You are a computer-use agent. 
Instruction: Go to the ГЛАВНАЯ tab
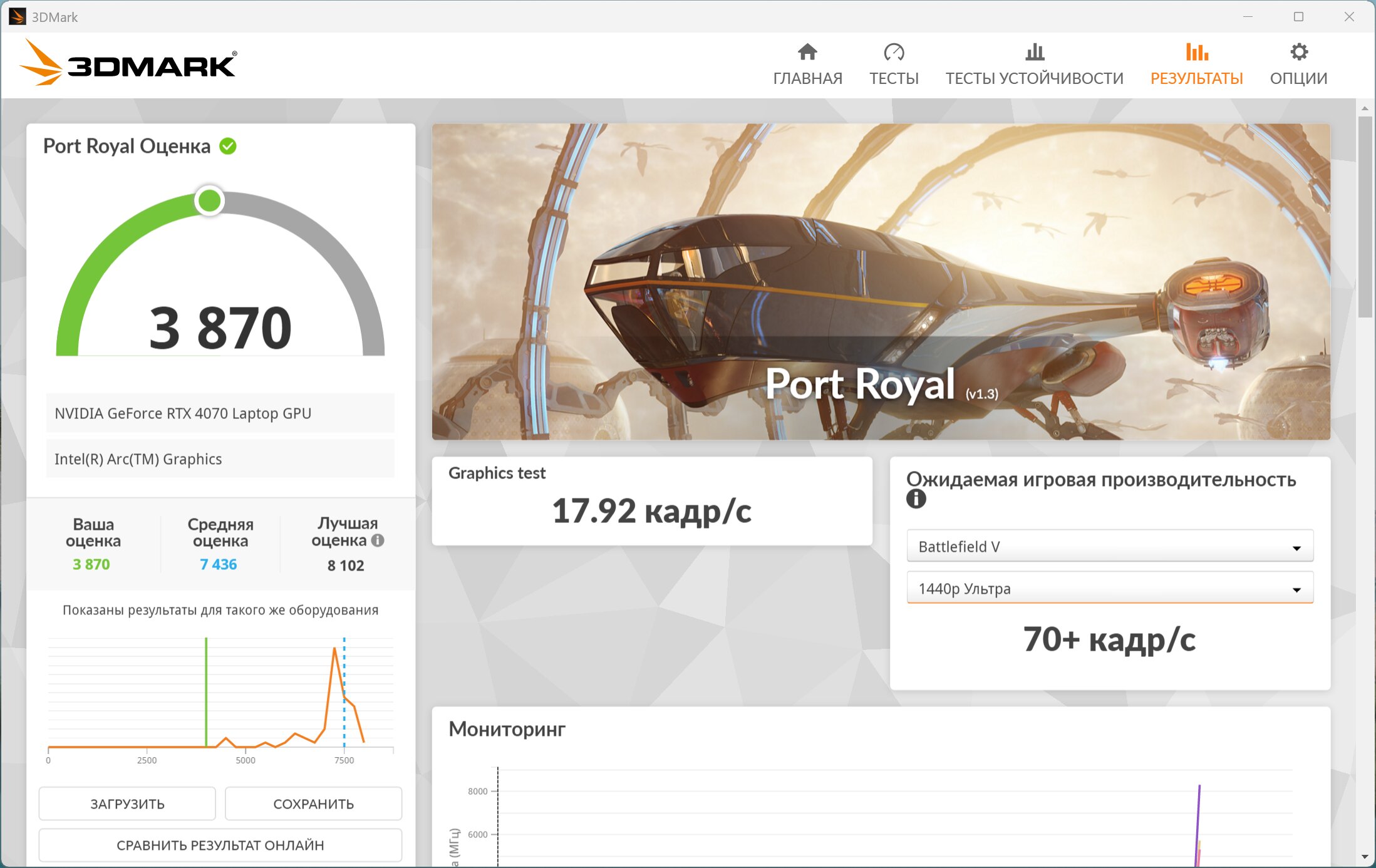click(x=807, y=78)
